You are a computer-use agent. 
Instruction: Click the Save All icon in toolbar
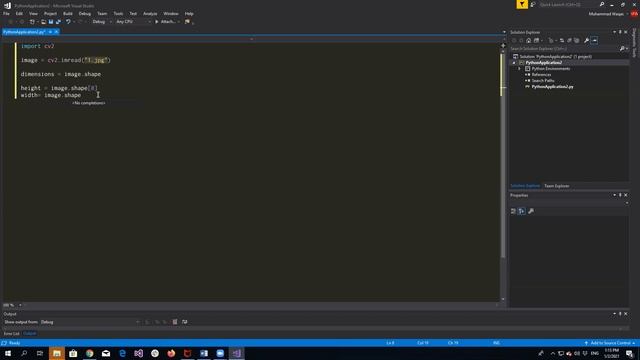[x=58, y=22]
